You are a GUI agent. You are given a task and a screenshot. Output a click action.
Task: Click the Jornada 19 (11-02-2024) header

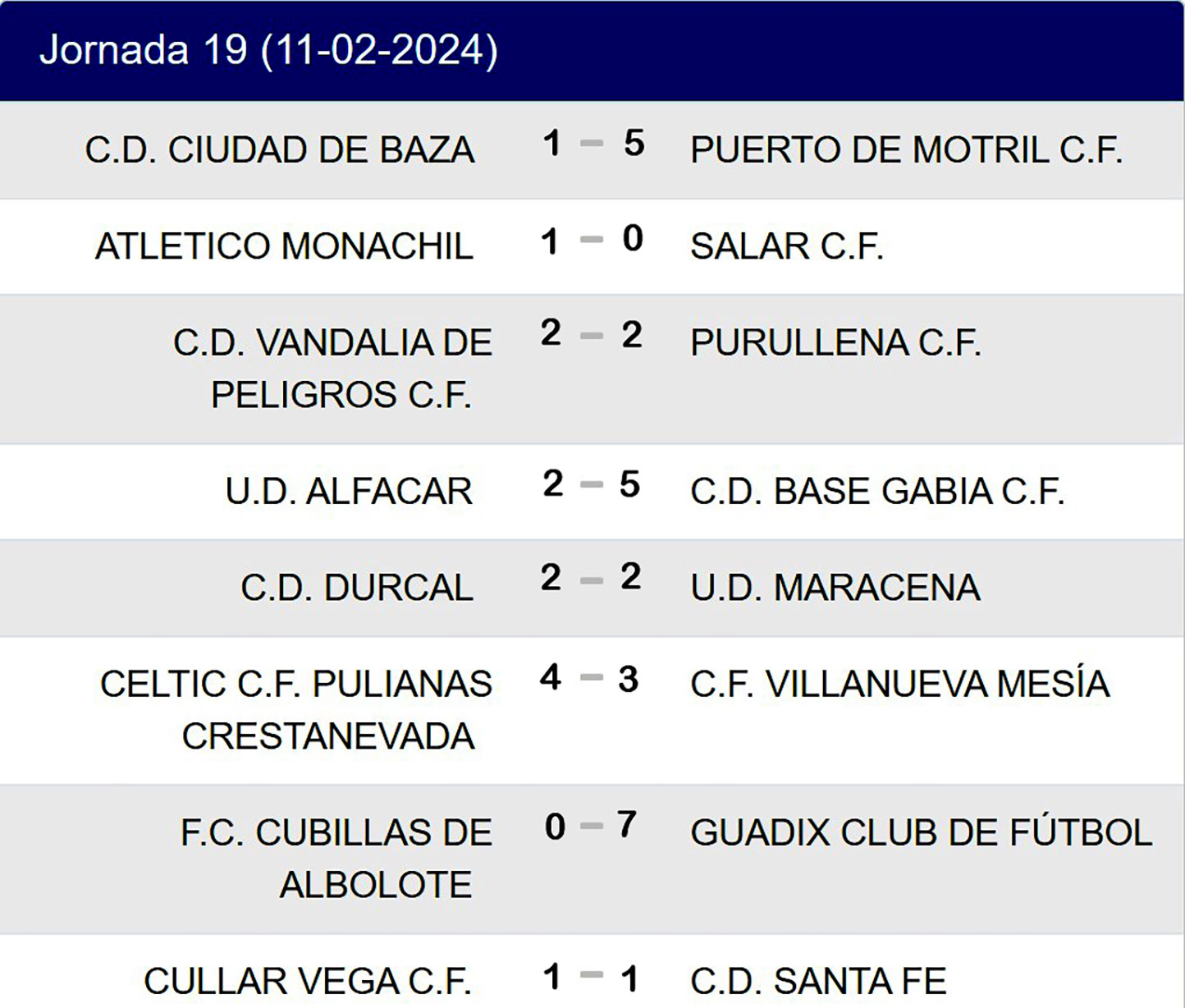[x=268, y=50]
